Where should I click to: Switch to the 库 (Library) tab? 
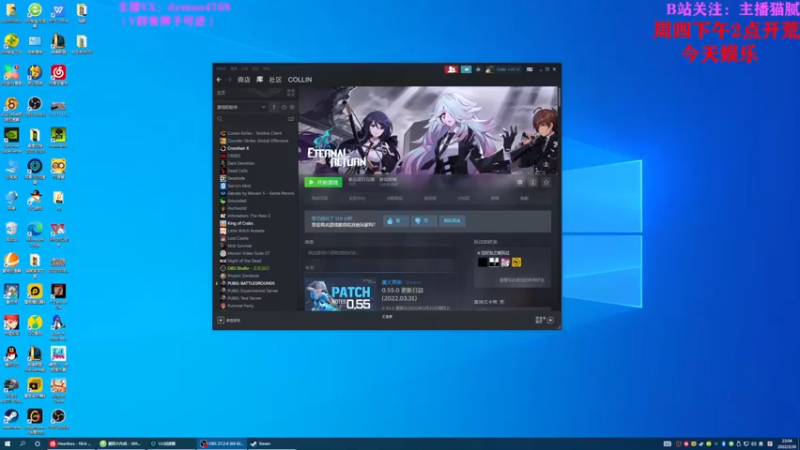coord(260,80)
